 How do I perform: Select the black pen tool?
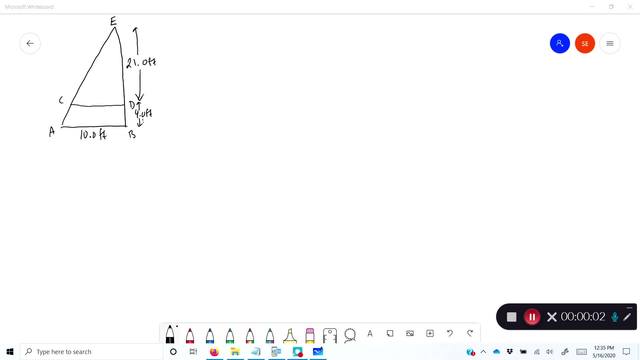(x=170, y=334)
